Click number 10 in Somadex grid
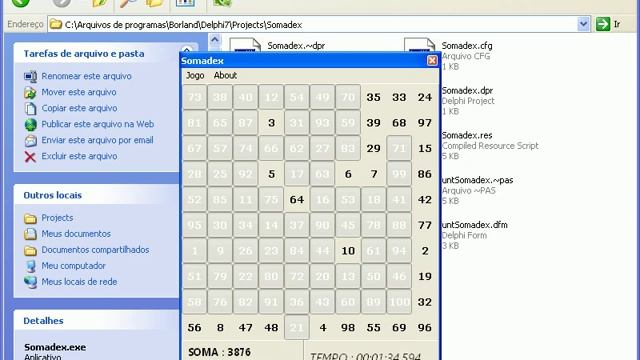The image size is (640, 360). pyautogui.click(x=348, y=251)
